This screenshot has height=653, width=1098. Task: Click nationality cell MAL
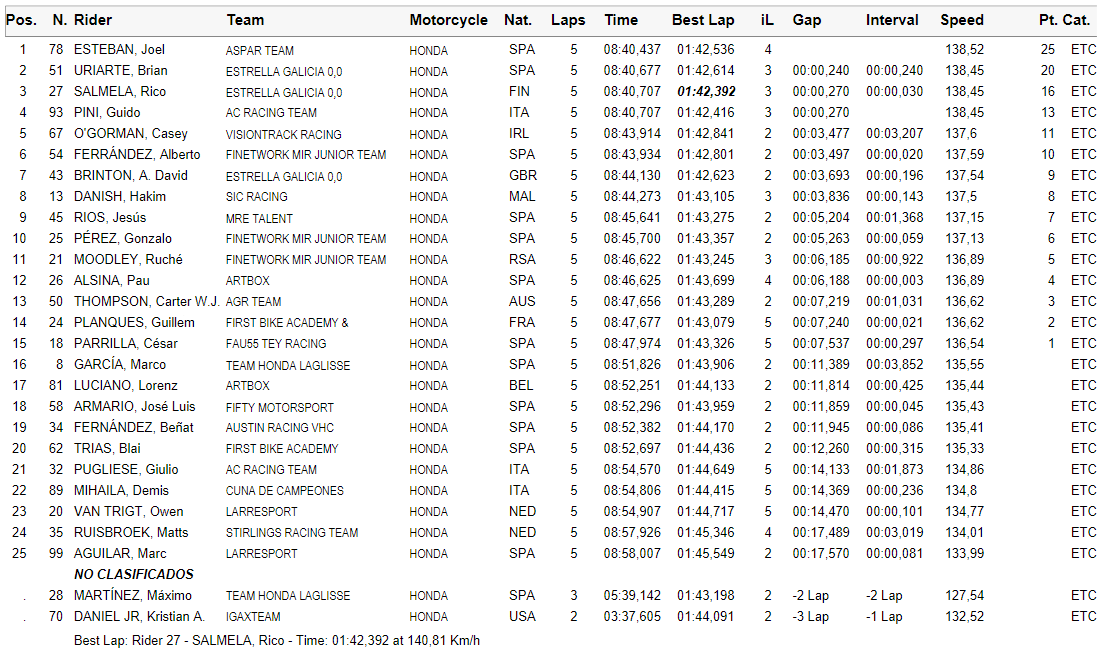(522, 197)
